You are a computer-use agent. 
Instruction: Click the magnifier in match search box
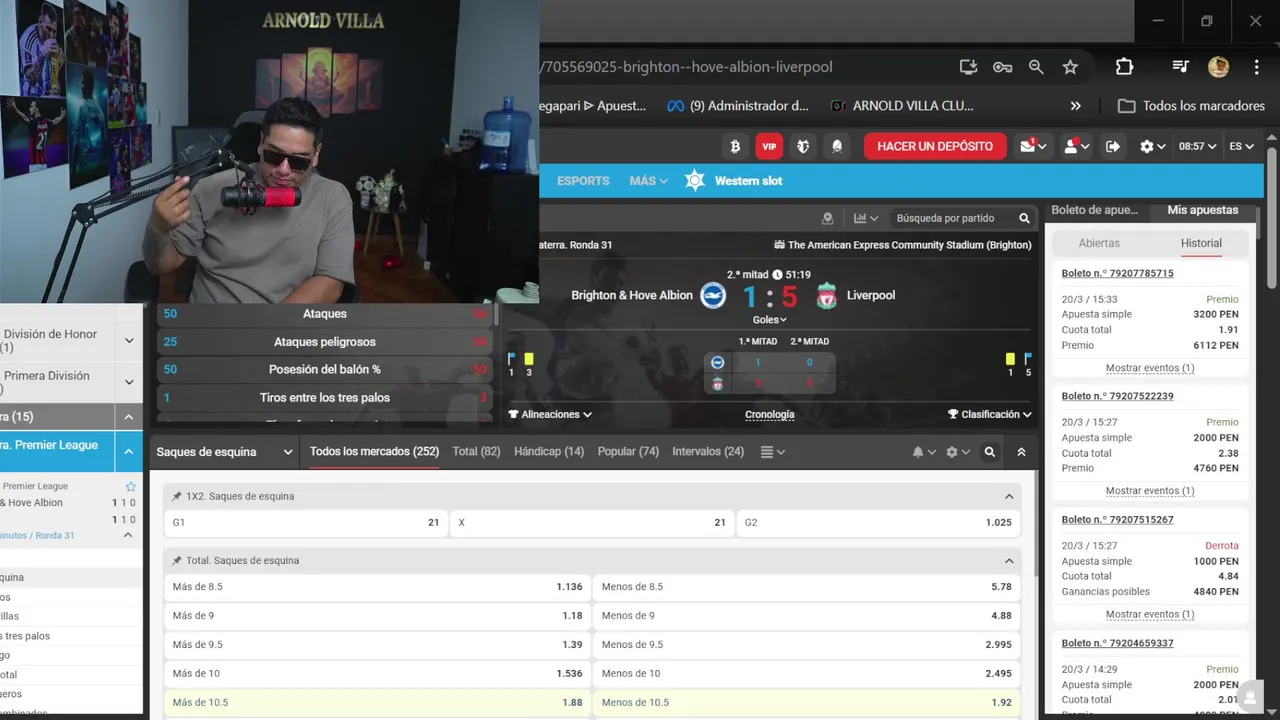pos(1024,218)
